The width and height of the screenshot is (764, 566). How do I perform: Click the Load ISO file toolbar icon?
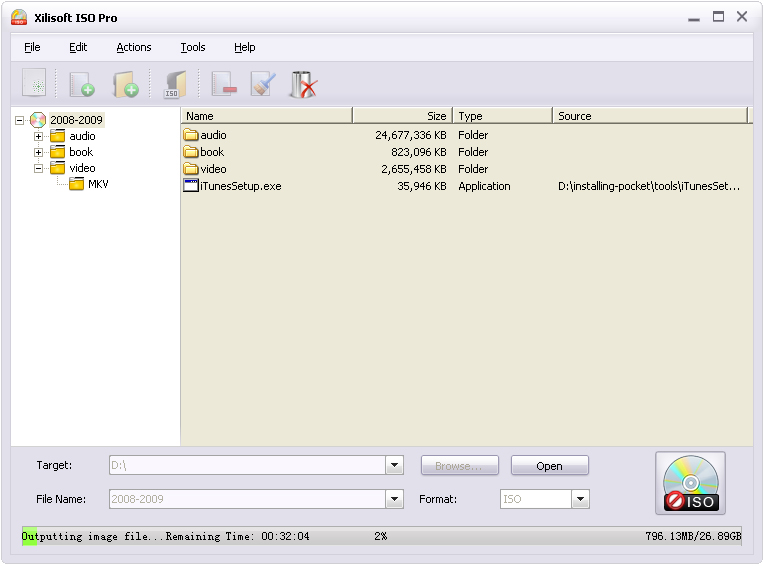tap(174, 83)
